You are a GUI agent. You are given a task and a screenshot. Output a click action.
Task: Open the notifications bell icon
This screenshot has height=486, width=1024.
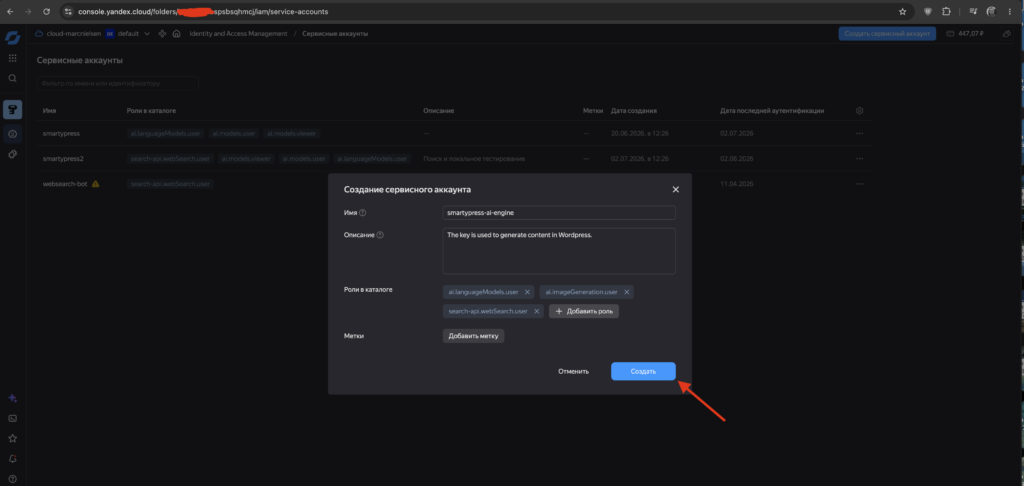click(x=12, y=459)
